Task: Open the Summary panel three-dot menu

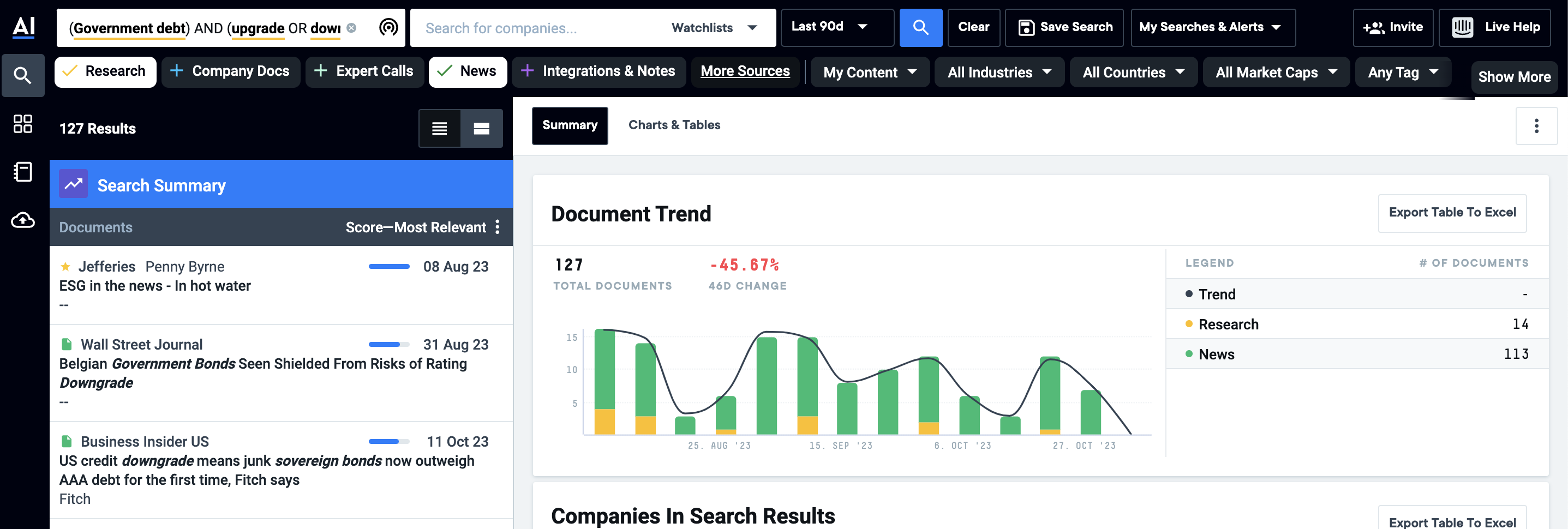Action: [1536, 126]
